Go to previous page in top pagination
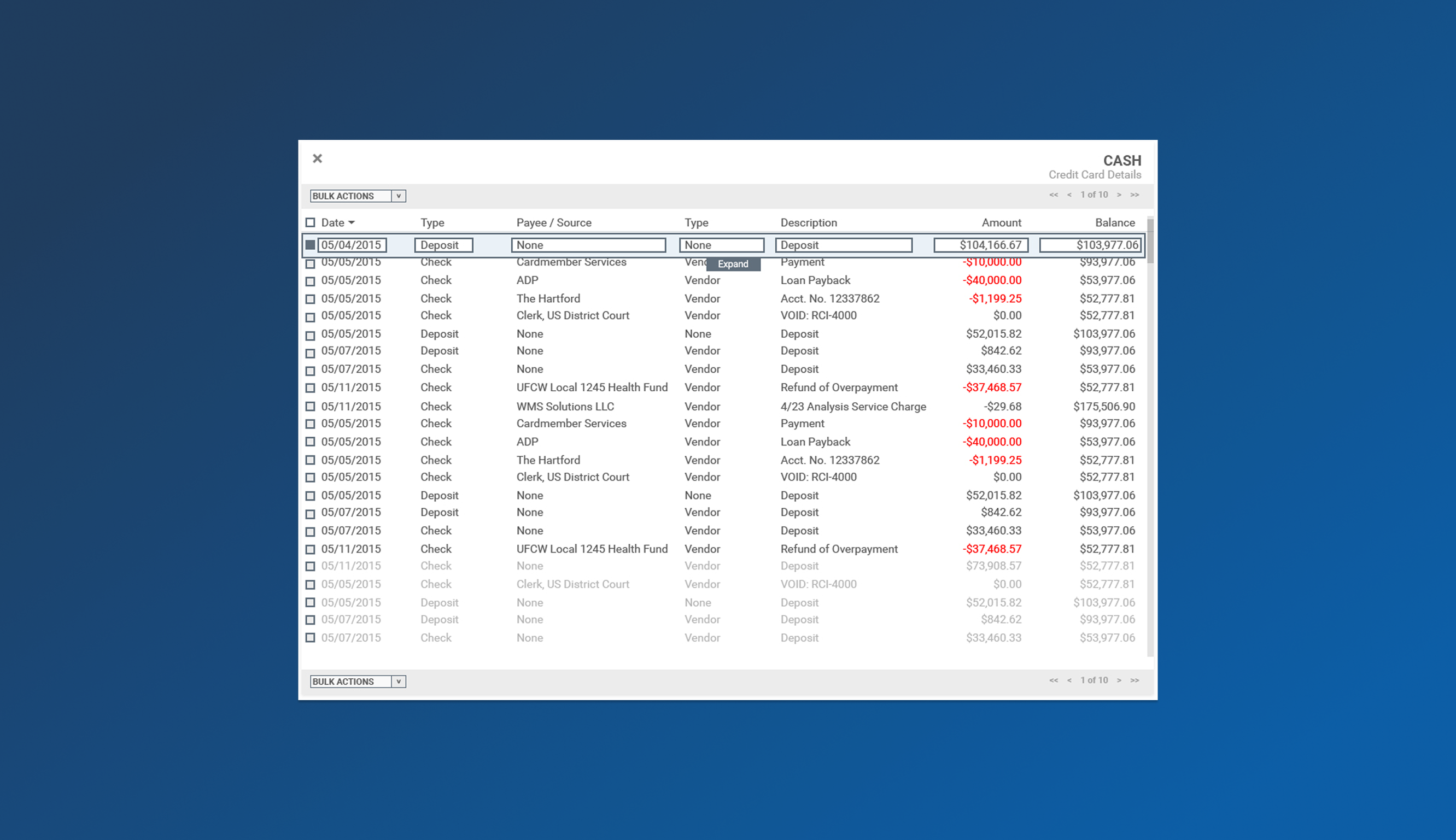1456x840 pixels. pos(1069,195)
